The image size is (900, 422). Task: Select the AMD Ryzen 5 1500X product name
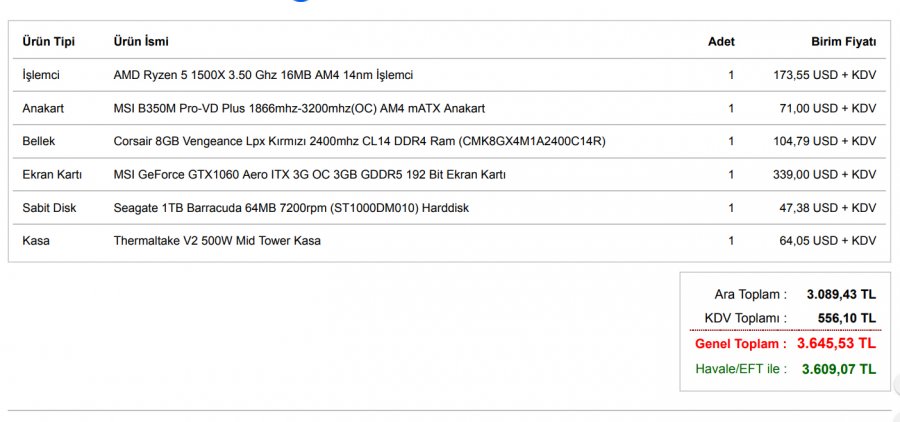coord(263,75)
